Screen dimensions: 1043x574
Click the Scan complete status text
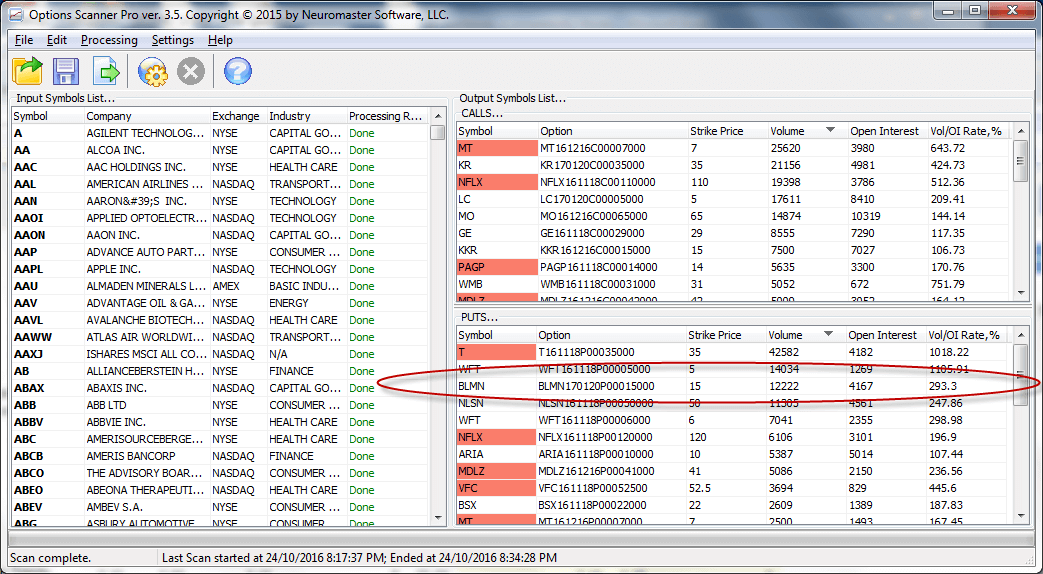click(x=51, y=558)
